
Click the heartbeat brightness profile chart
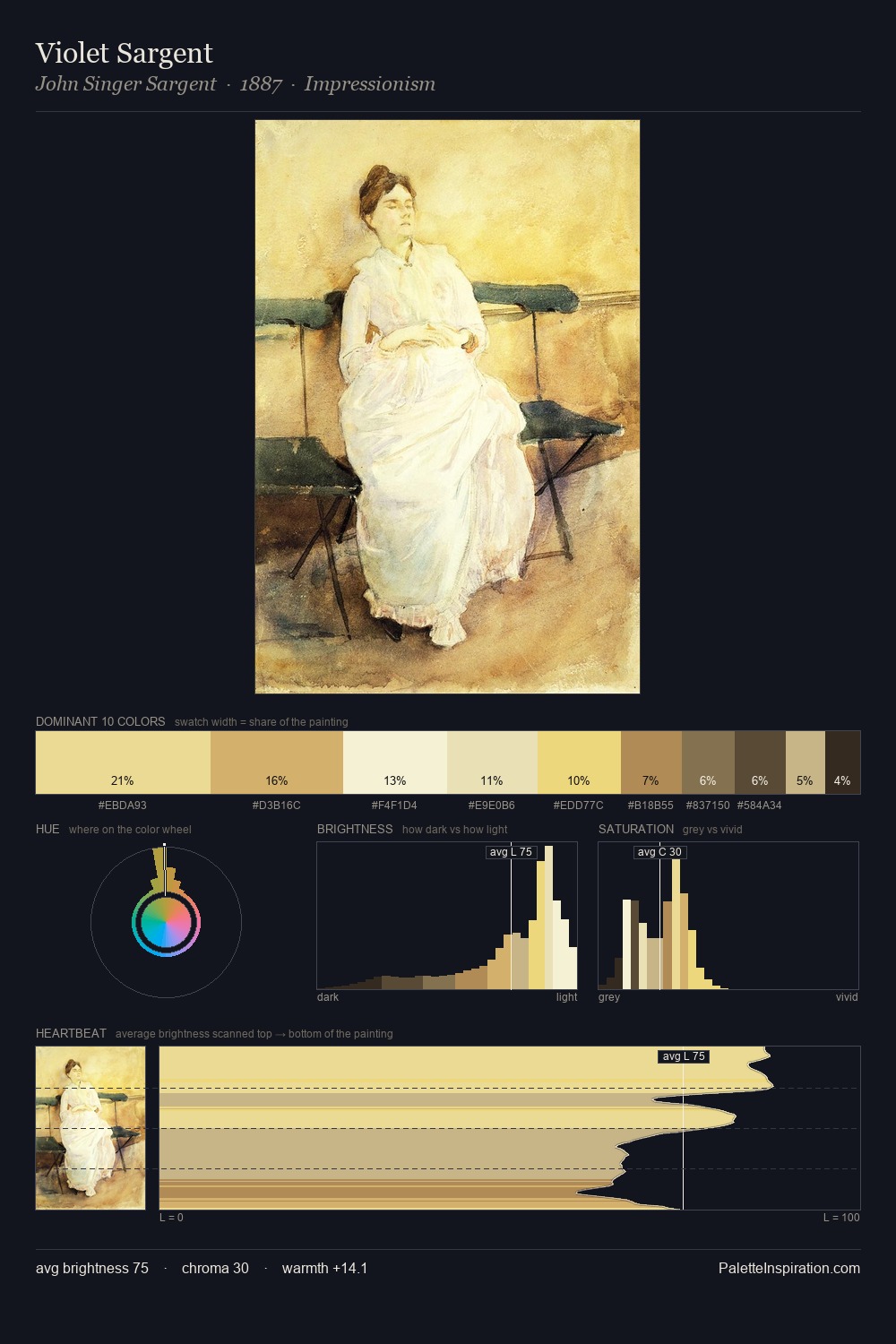click(510, 1128)
